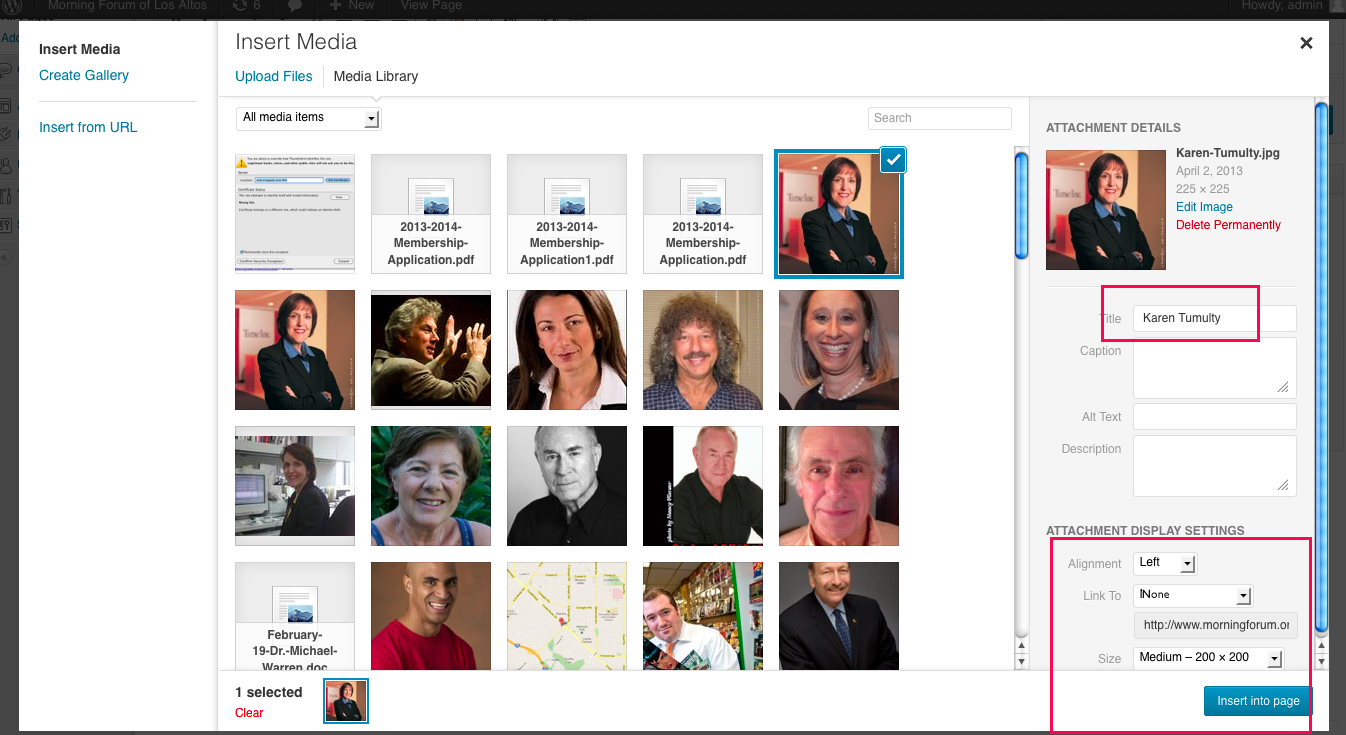Open the Link To dropdown

pyautogui.click(x=1193, y=595)
